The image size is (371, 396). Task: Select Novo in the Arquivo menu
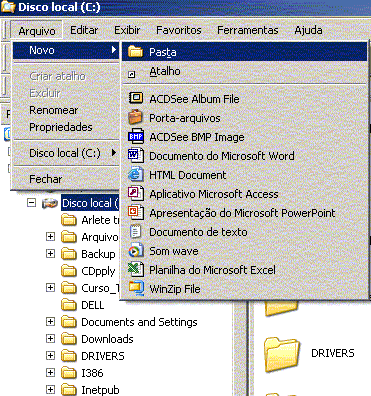coord(66,50)
